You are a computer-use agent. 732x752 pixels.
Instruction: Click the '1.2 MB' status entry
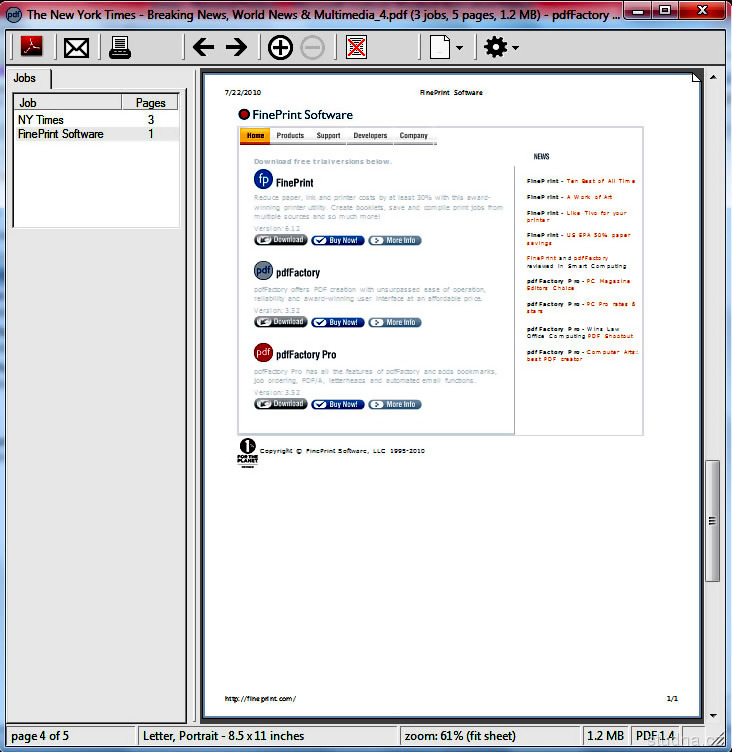pyautogui.click(x=605, y=735)
